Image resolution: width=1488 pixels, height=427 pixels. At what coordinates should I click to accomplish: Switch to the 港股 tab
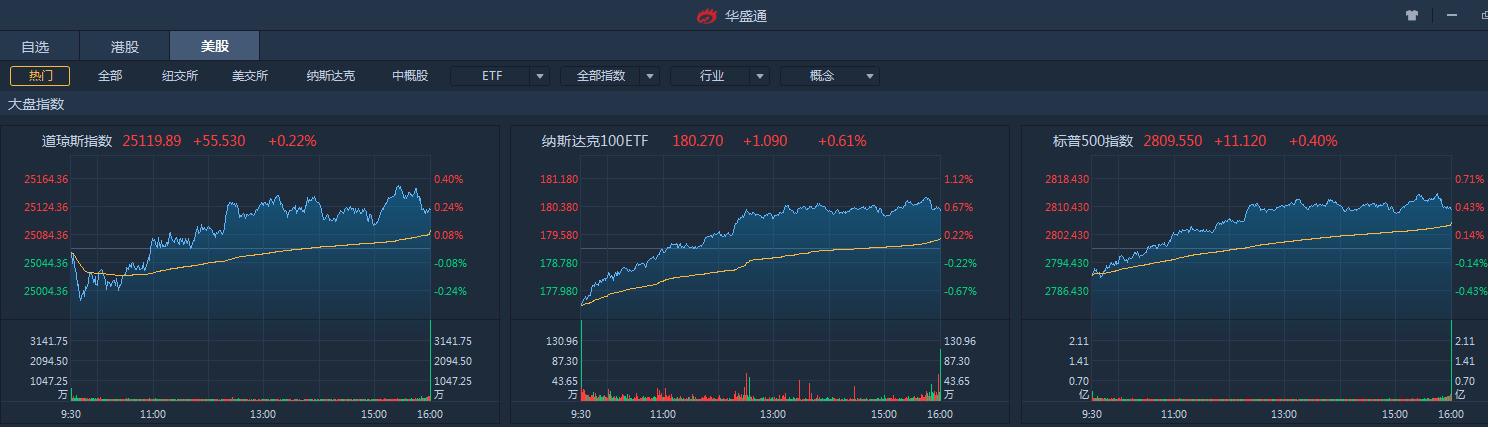click(125, 46)
